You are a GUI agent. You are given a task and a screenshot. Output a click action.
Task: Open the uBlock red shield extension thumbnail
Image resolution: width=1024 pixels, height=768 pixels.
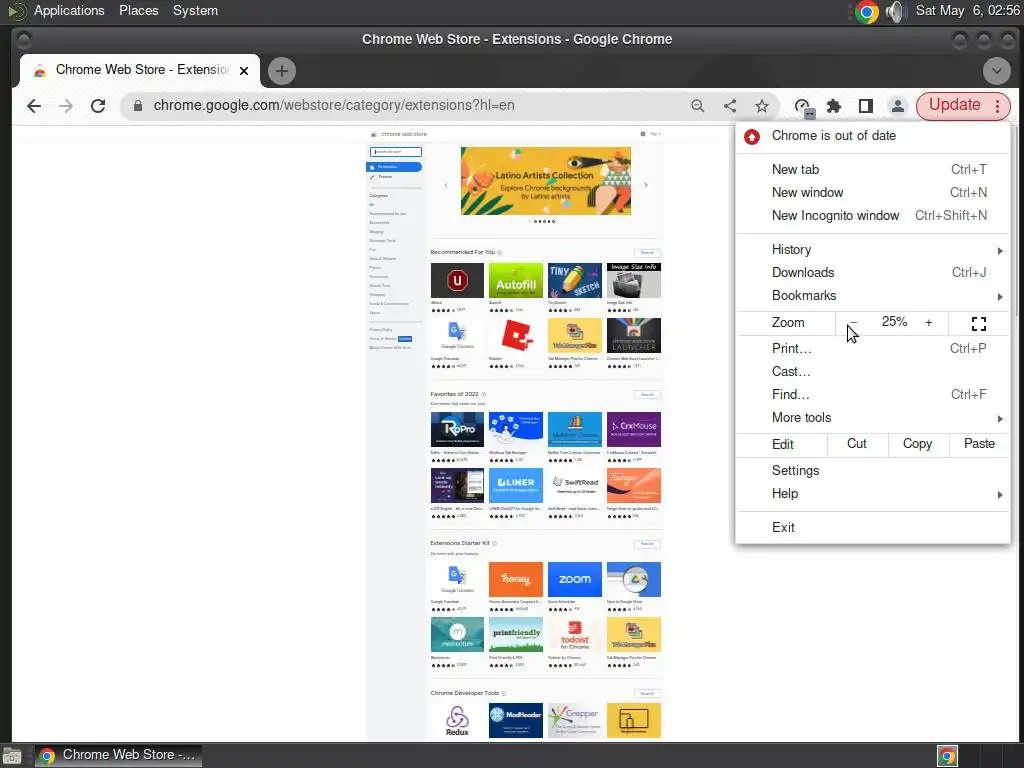coord(457,280)
